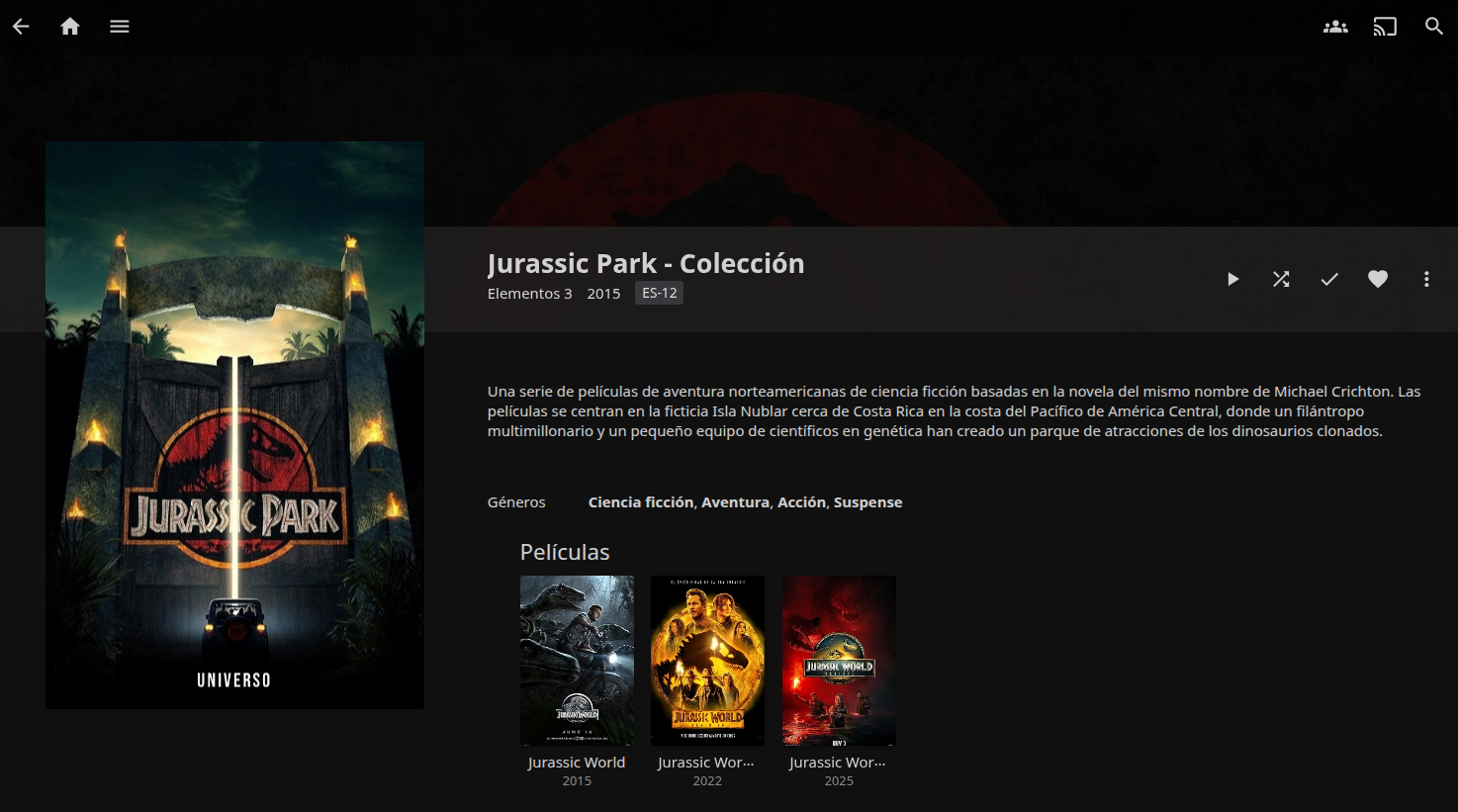The image size is (1458, 812).
Task: Open the 2025 Jurassic World movie poster
Action: pyautogui.click(x=839, y=660)
